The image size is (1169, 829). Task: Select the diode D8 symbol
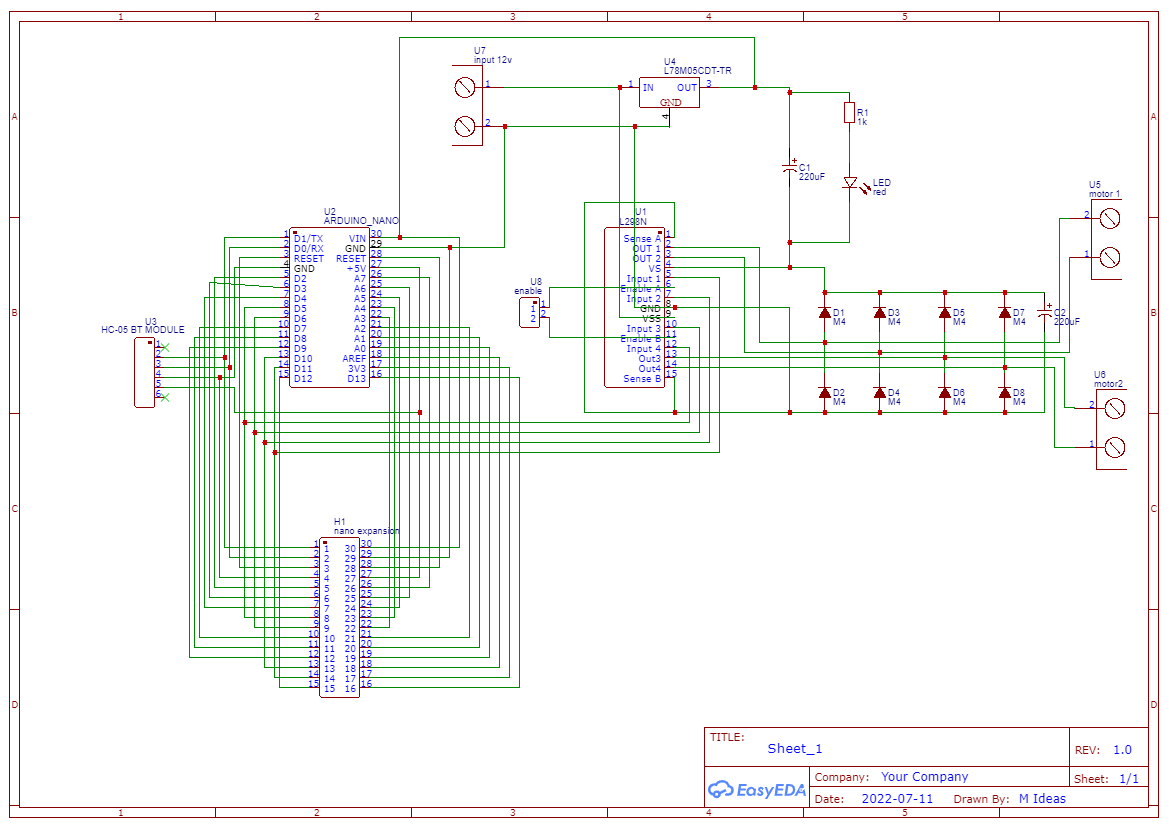pos(1003,393)
